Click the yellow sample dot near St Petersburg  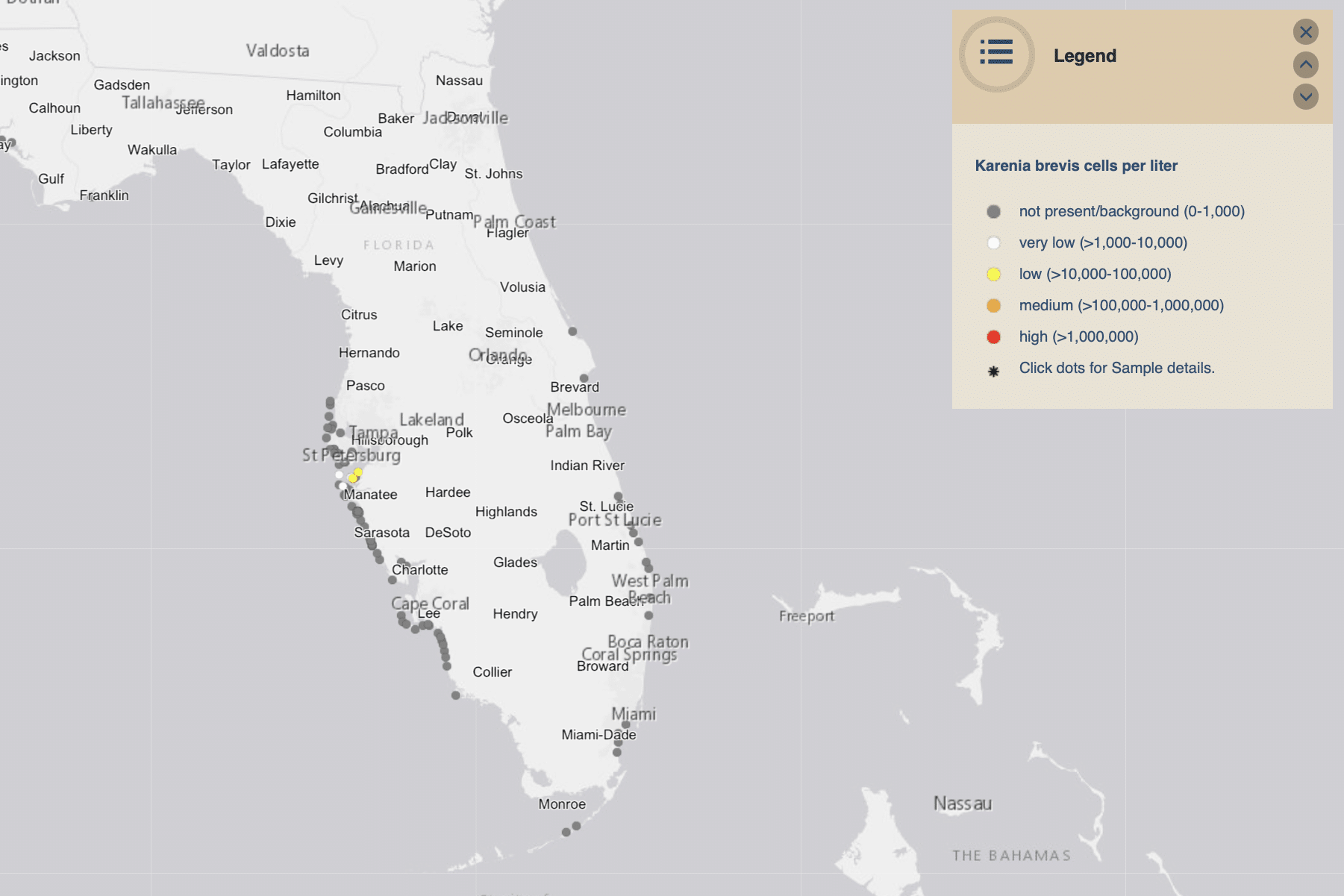[x=358, y=473]
